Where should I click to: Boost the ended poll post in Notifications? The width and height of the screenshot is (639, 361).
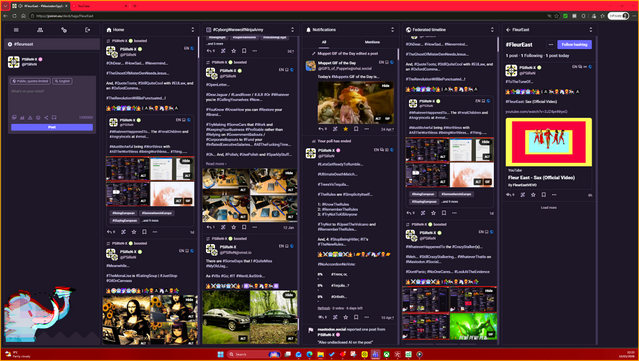point(335,317)
